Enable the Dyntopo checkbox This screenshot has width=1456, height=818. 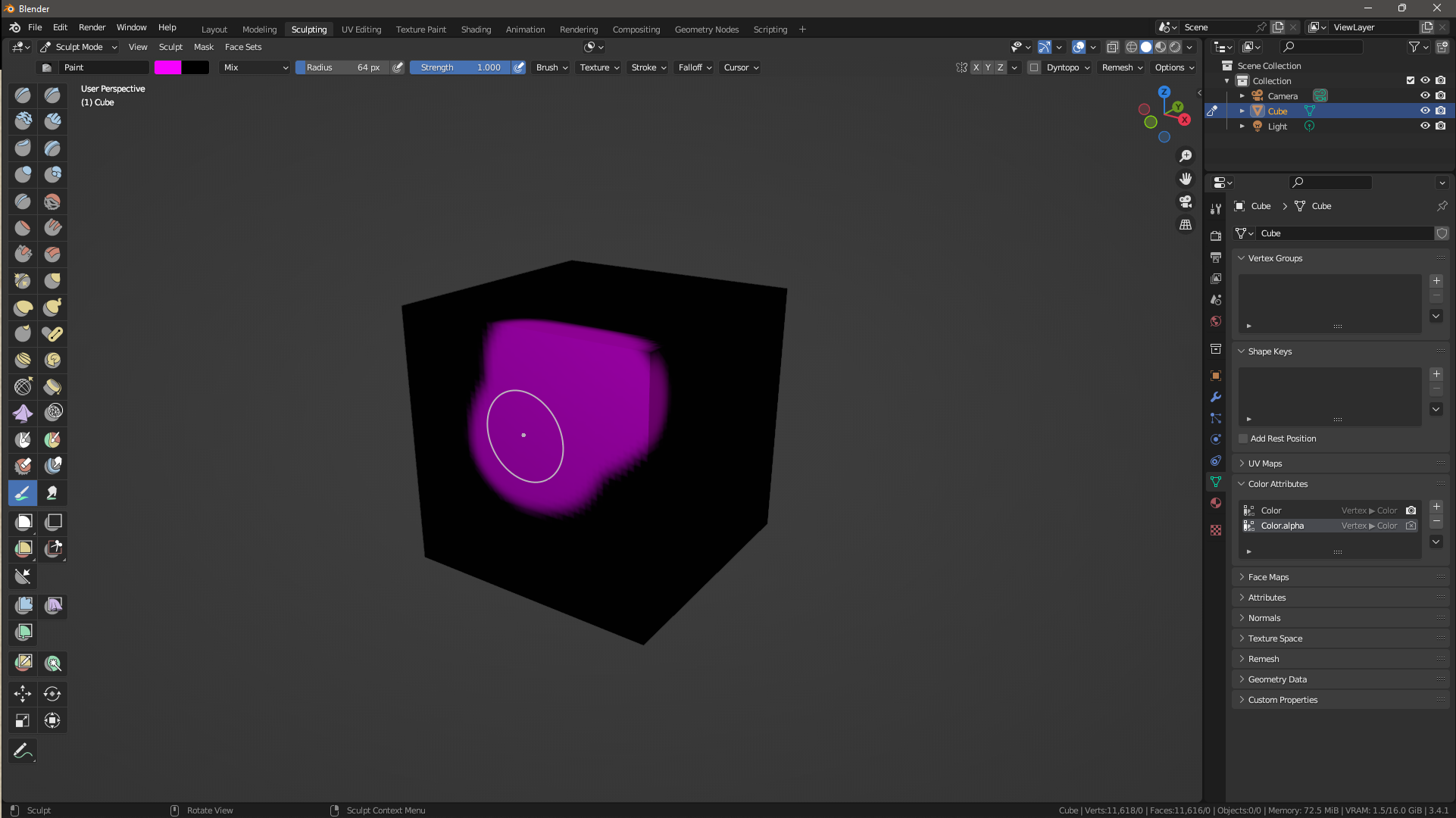tap(1034, 67)
